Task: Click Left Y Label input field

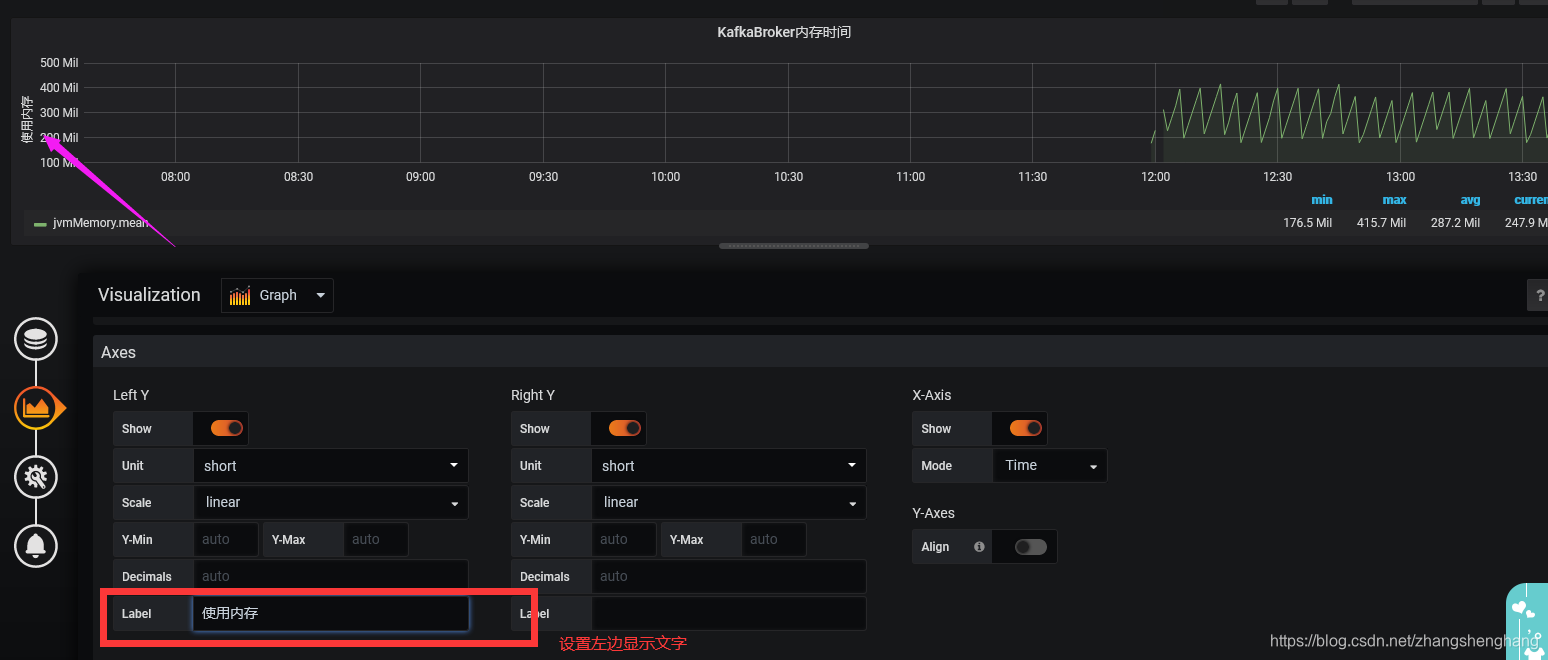Action: coord(330,613)
